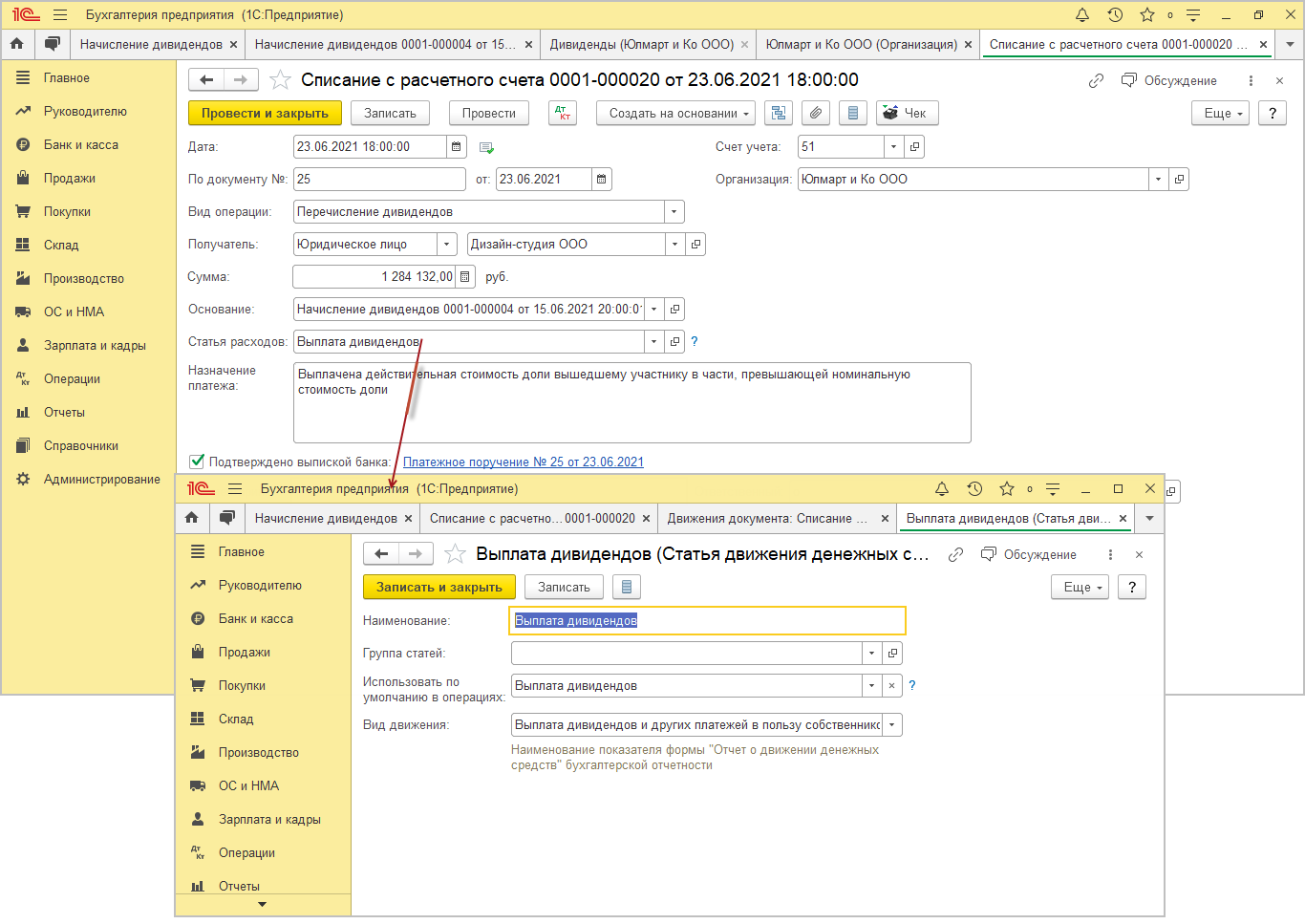Open 'Банк и касса' section in main window
Image resolution: width=1305 pixels, height=924 pixels.
pyautogui.click(x=81, y=144)
